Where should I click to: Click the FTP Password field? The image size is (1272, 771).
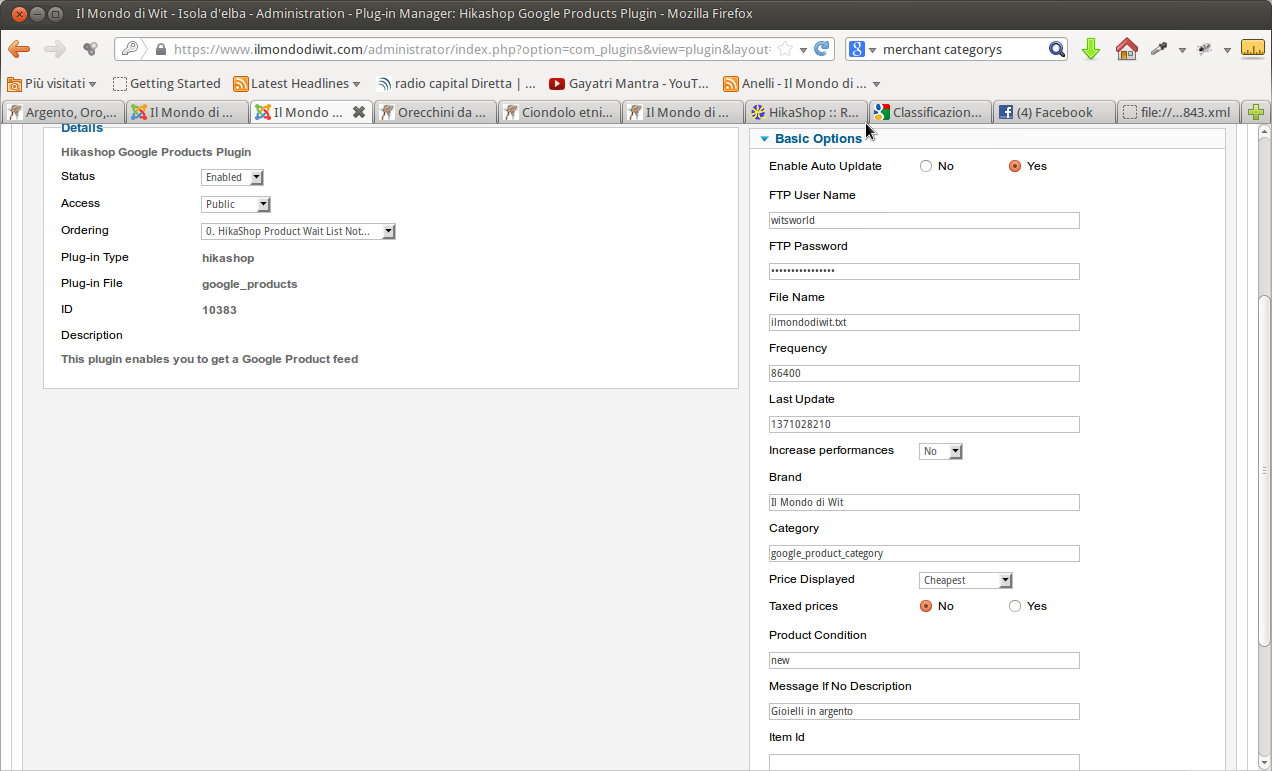pos(924,271)
